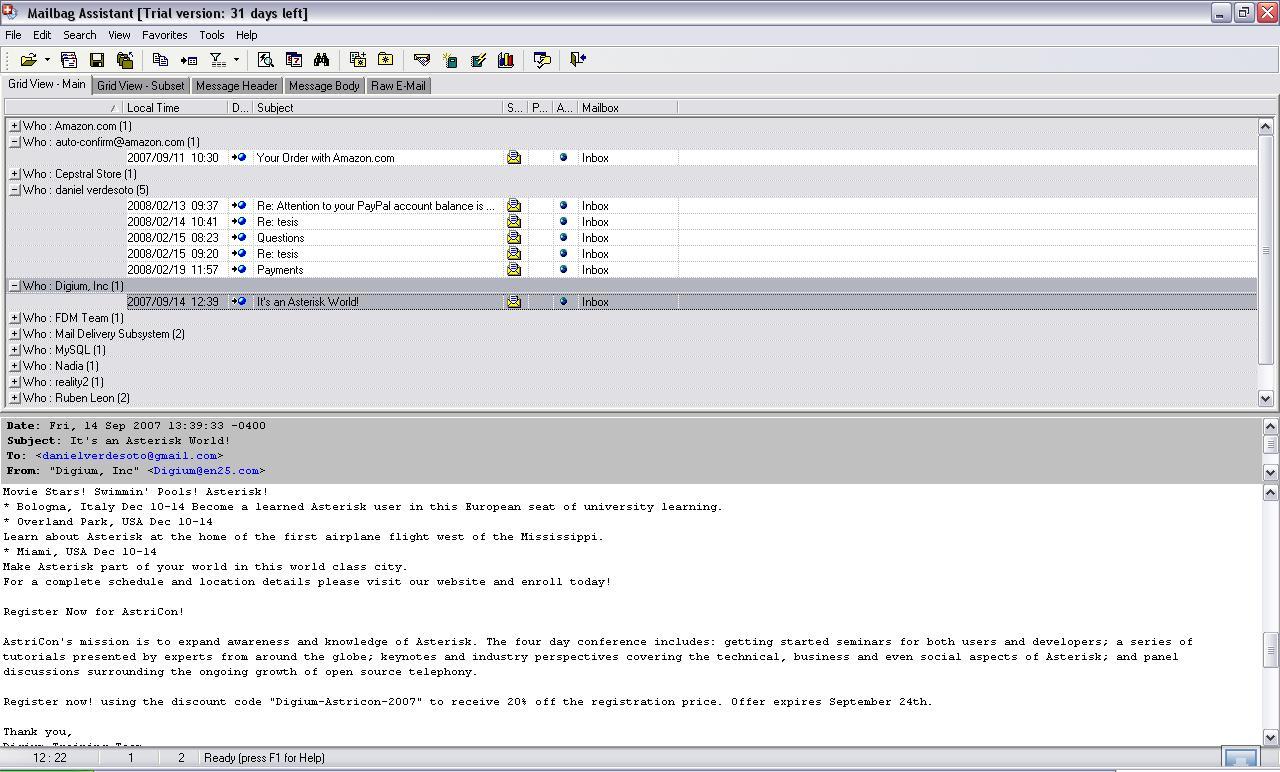This screenshot has height=772, width=1280.
Task: Open the filter icon's dropdown arrow
Action: (236, 60)
